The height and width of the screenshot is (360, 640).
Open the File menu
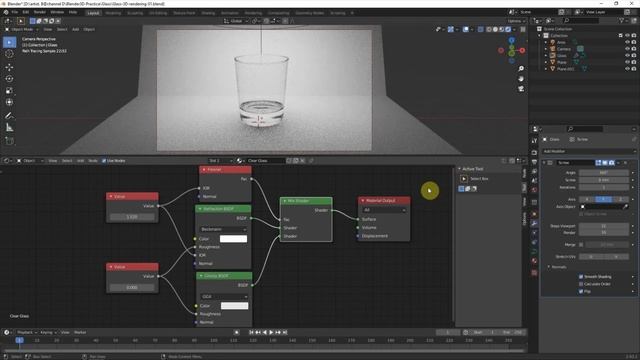pyautogui.click(x=15, y=12)
